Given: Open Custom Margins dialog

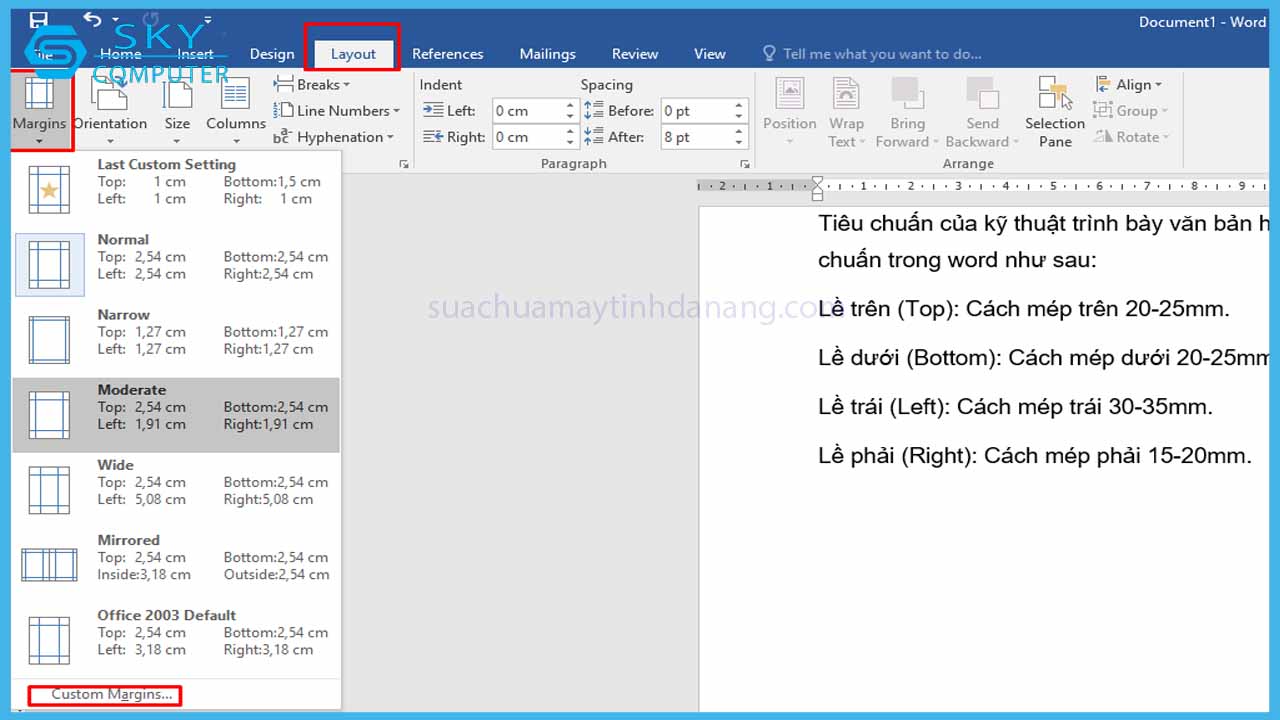Looking at the screenshot, I should pyautogui.click(x=112, y=694).
